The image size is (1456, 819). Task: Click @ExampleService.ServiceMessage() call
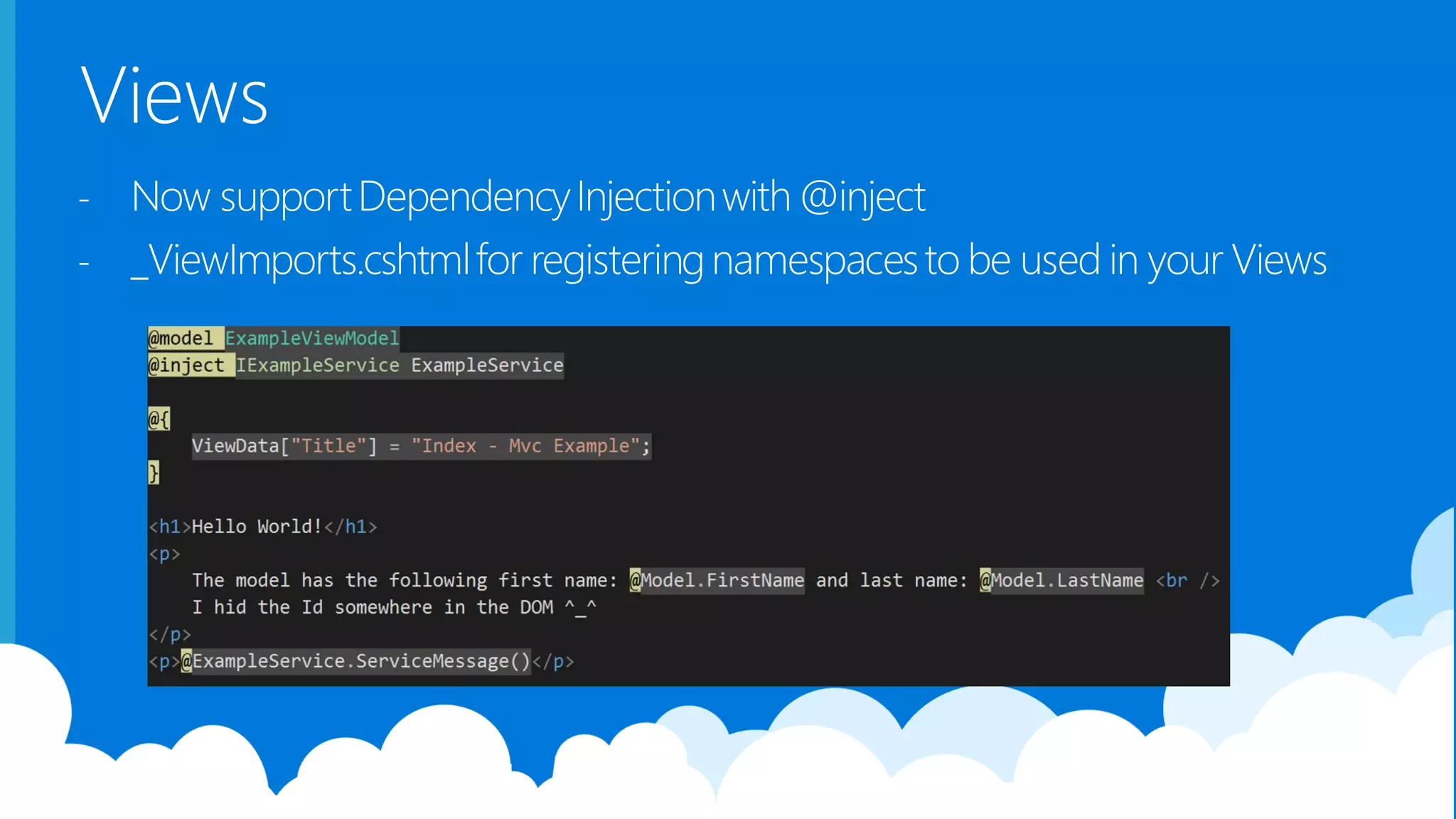355,662
